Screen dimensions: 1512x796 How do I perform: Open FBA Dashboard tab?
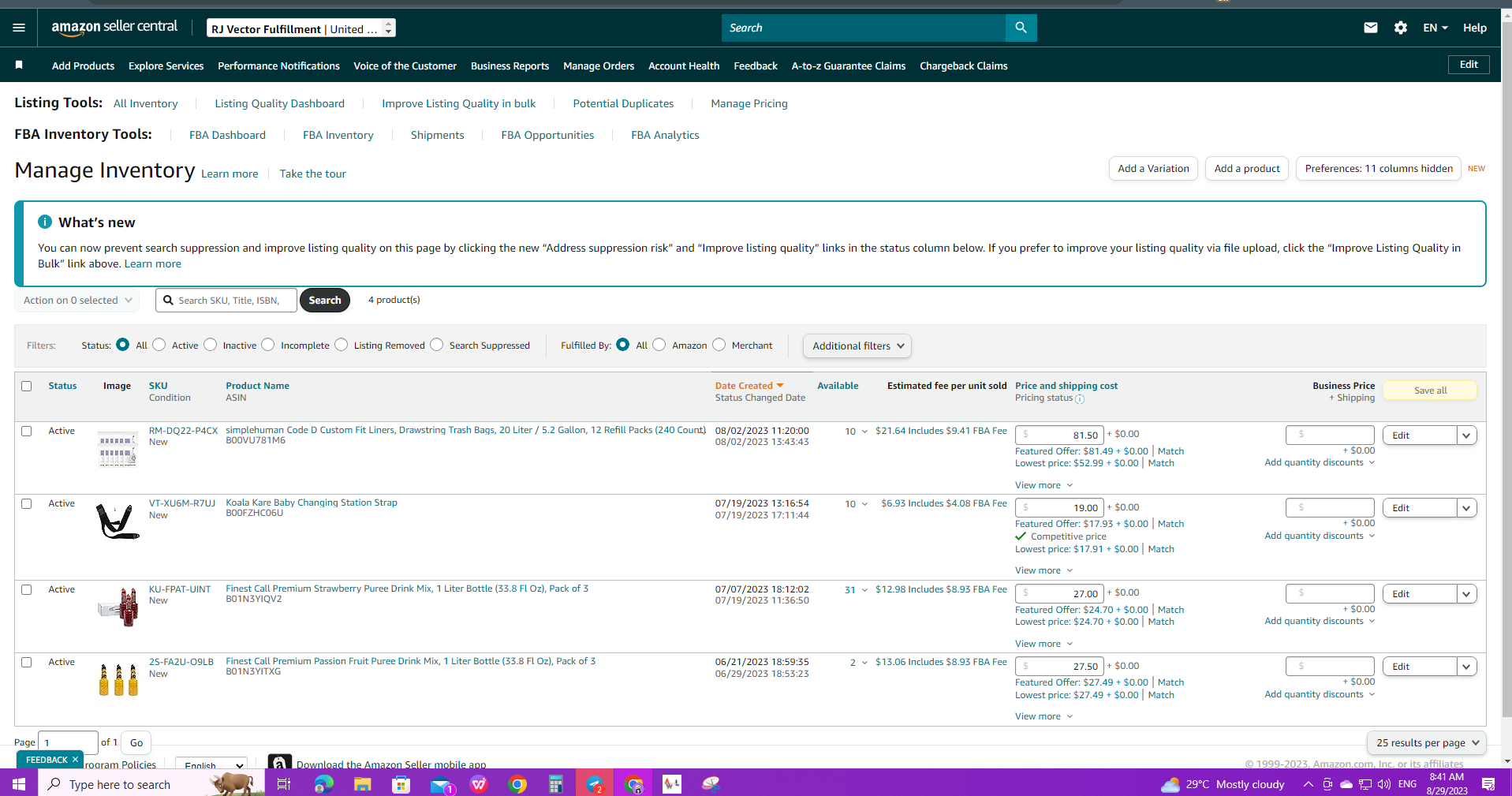(227, 135)
